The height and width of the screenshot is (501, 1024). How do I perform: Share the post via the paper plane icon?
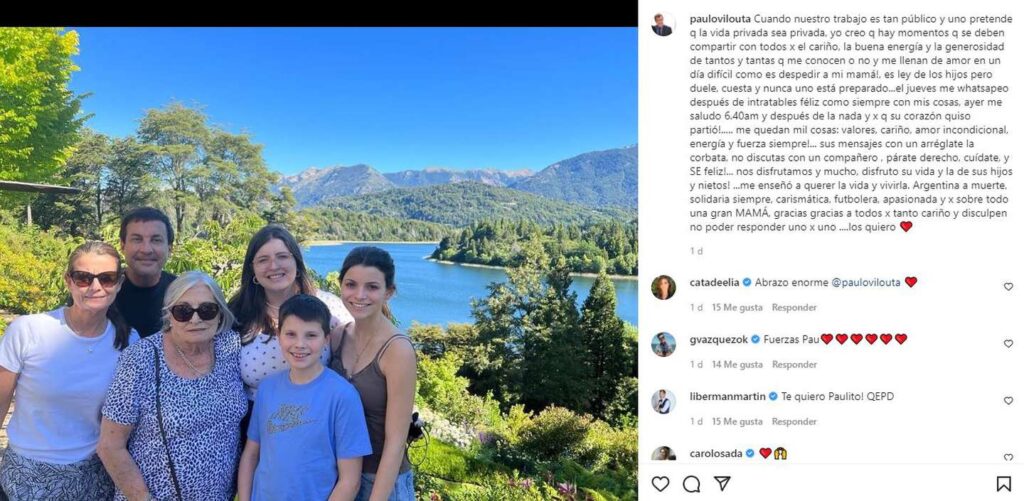722,484
